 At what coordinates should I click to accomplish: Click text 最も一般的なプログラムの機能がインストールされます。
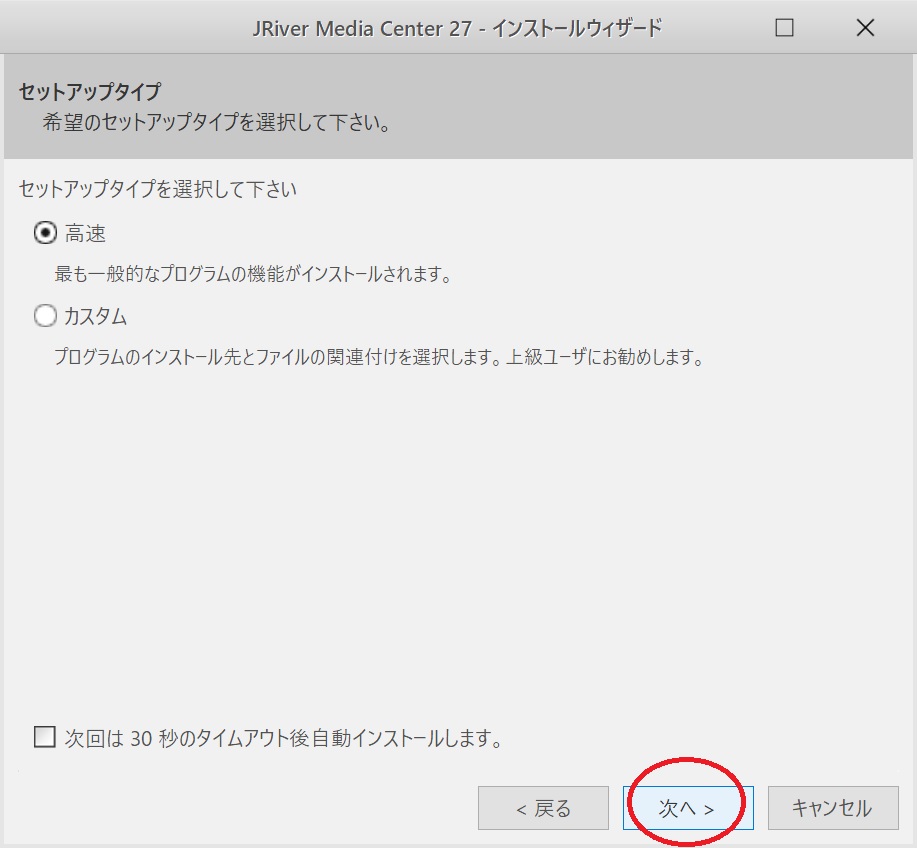pyautogui.click(x=253, y=274)
